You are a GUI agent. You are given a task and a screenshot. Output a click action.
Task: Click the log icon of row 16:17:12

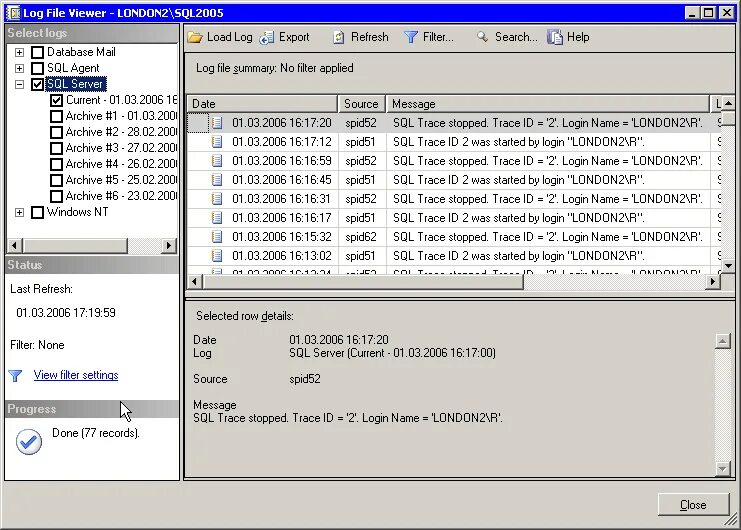point(217,142)
